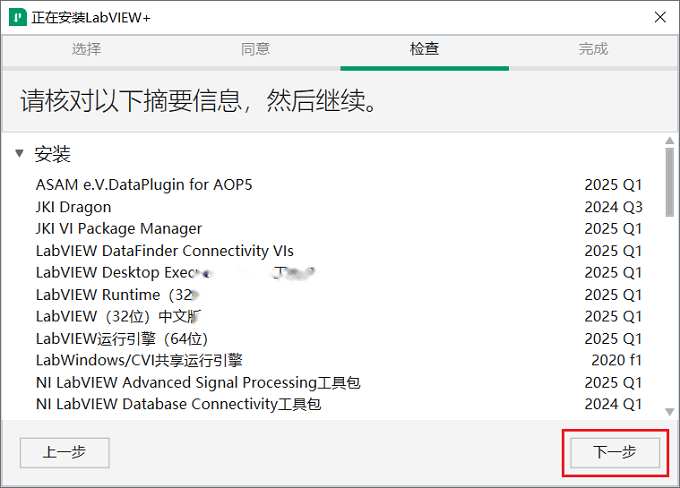Click the 上一步 button
The image size is (680, 488).
(65, 452)
